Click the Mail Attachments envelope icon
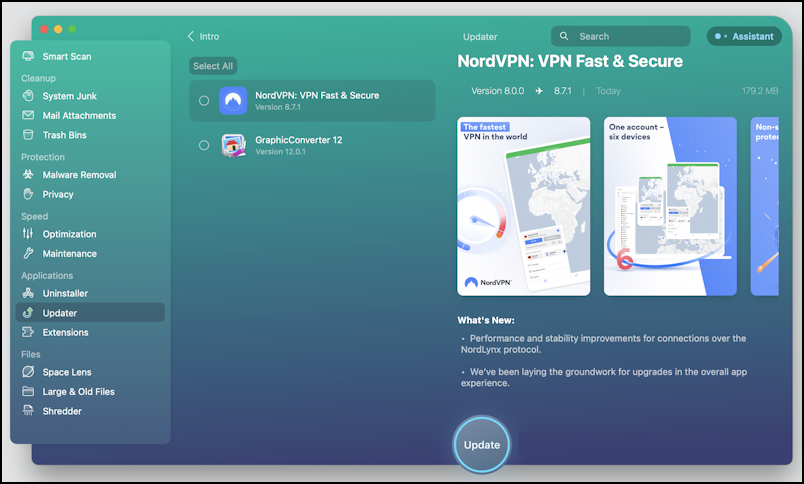Image resolution: width=804 pixels, height=484 pixels. click(28, 115)
